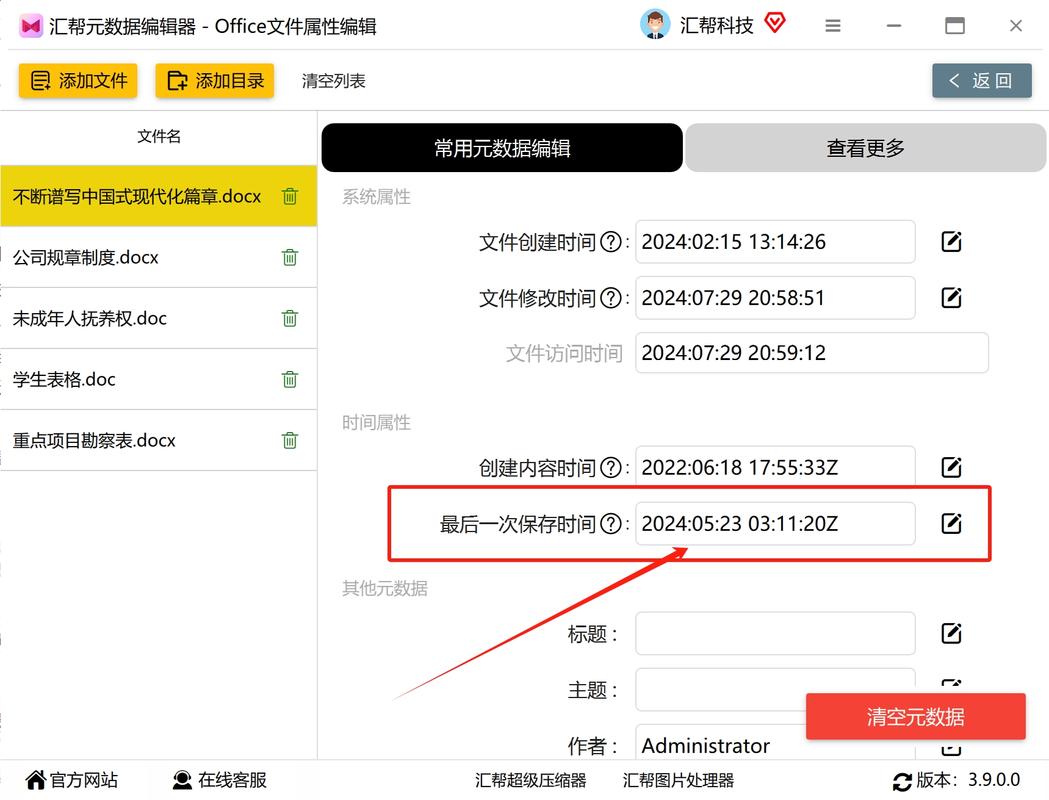This screenshot has width=1049, height=800.
Task: Delete 公司规章制度.docx with trash icon
Action: coord(290,257)
